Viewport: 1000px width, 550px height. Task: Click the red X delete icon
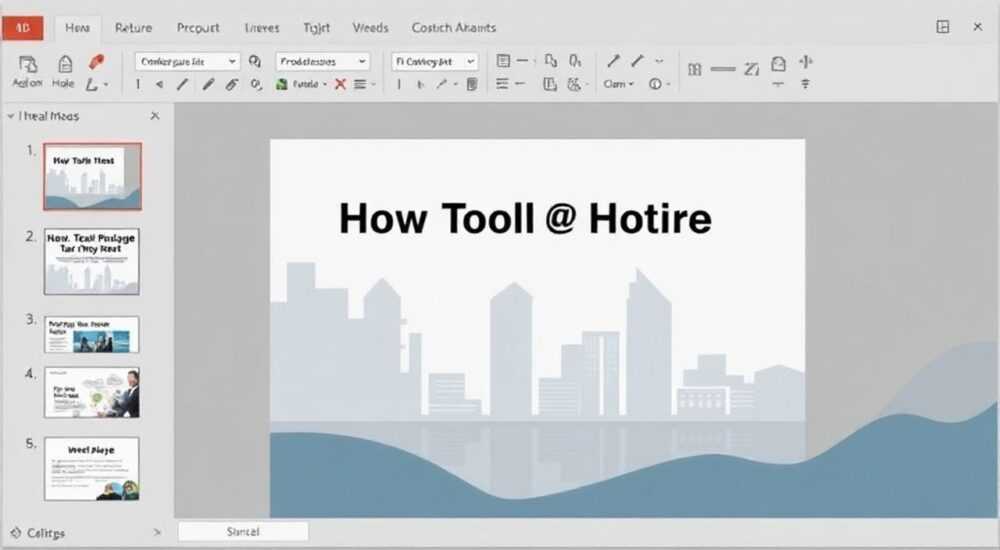pyautogui.click(x=341, y=84)
